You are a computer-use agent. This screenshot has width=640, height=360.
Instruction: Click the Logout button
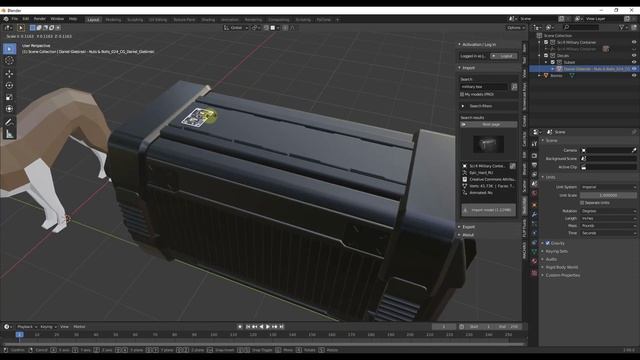point(504,56)
